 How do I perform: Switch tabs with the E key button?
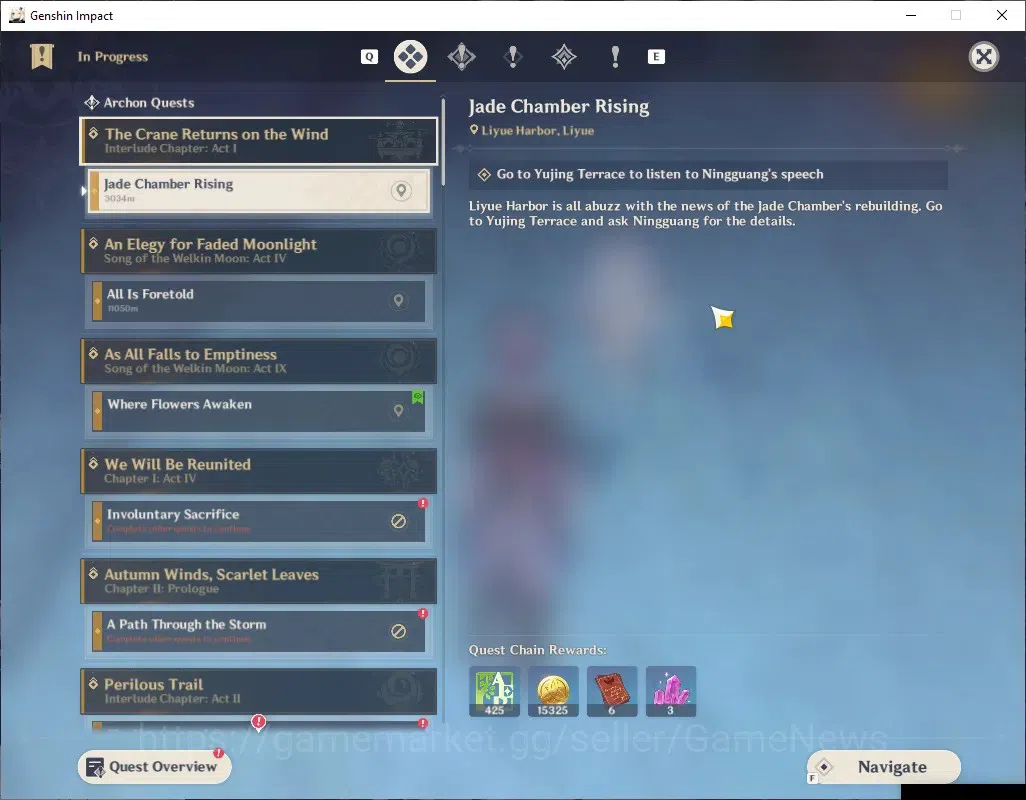656,57
